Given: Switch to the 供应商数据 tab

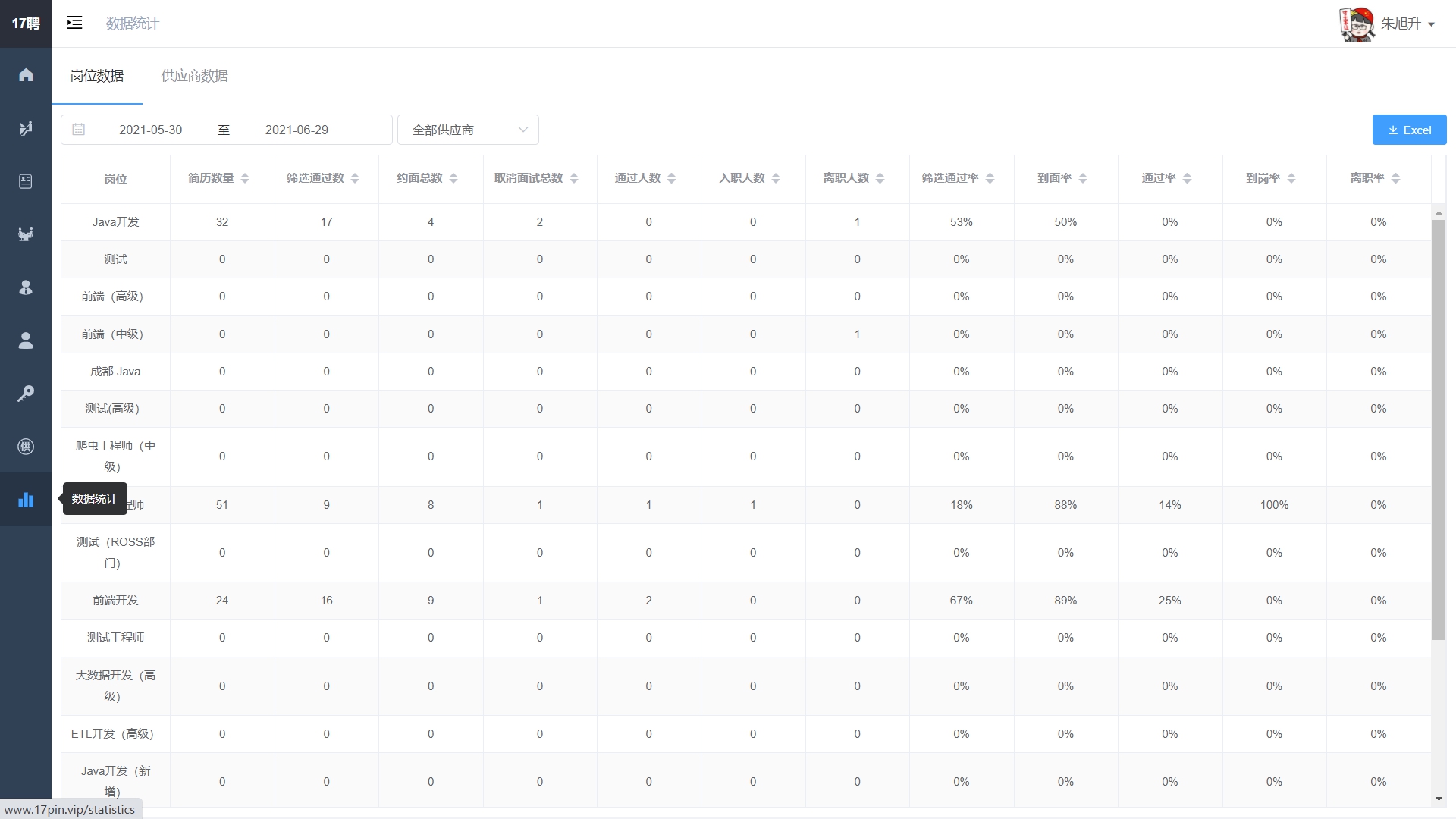Looking at the screenshot, I should 194,76.
